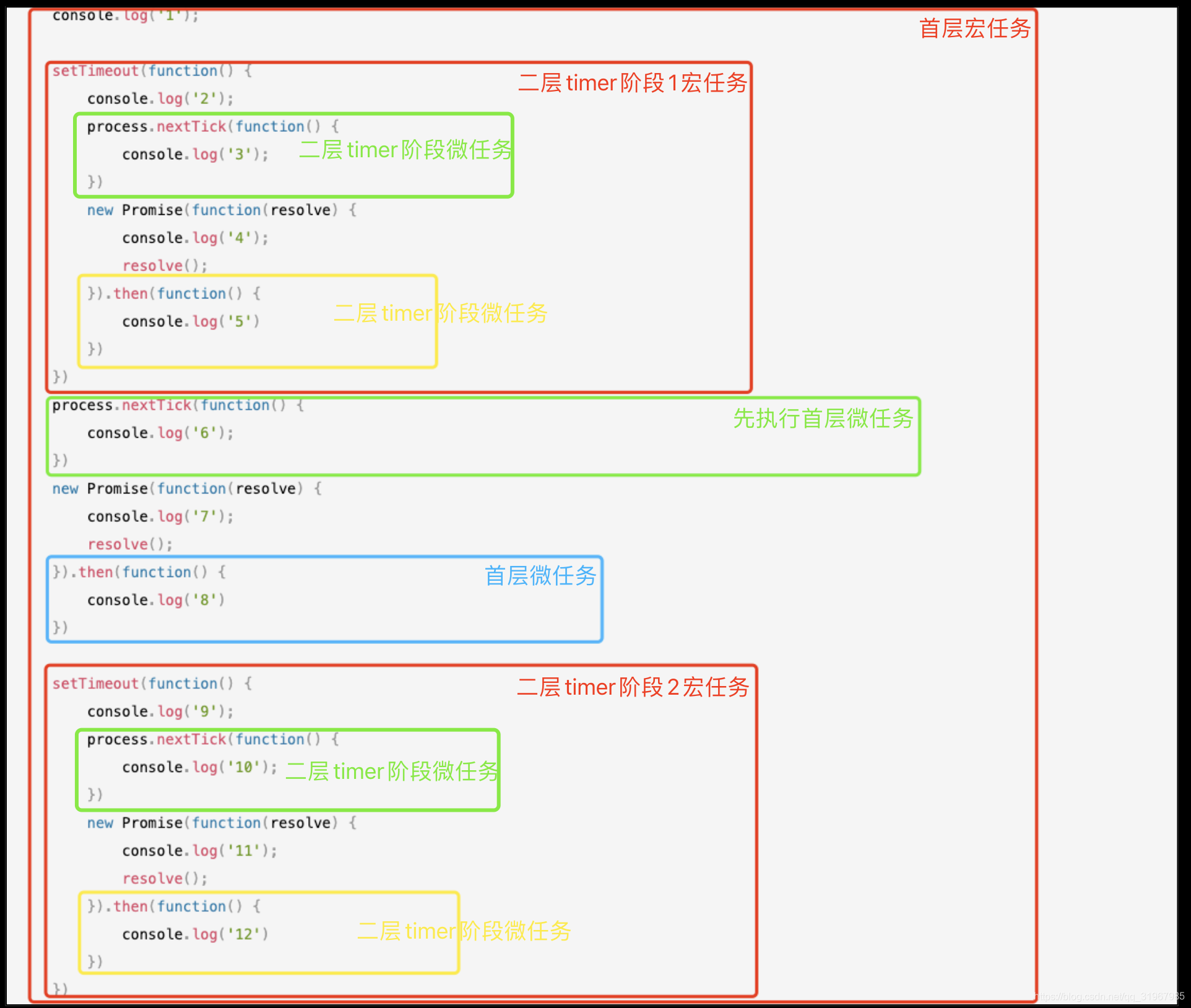
Task: Click the 二层 timer 阶段1宏任务 label
Action: tap(633, 83)
